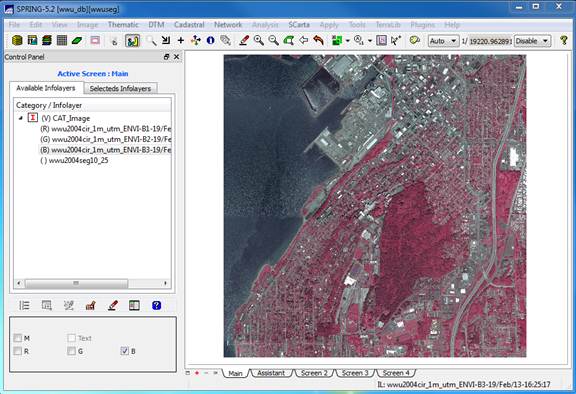Screen dimensions: 576x394
Task: Click the cursor with sparkles icon
Action: pos(396,40)
